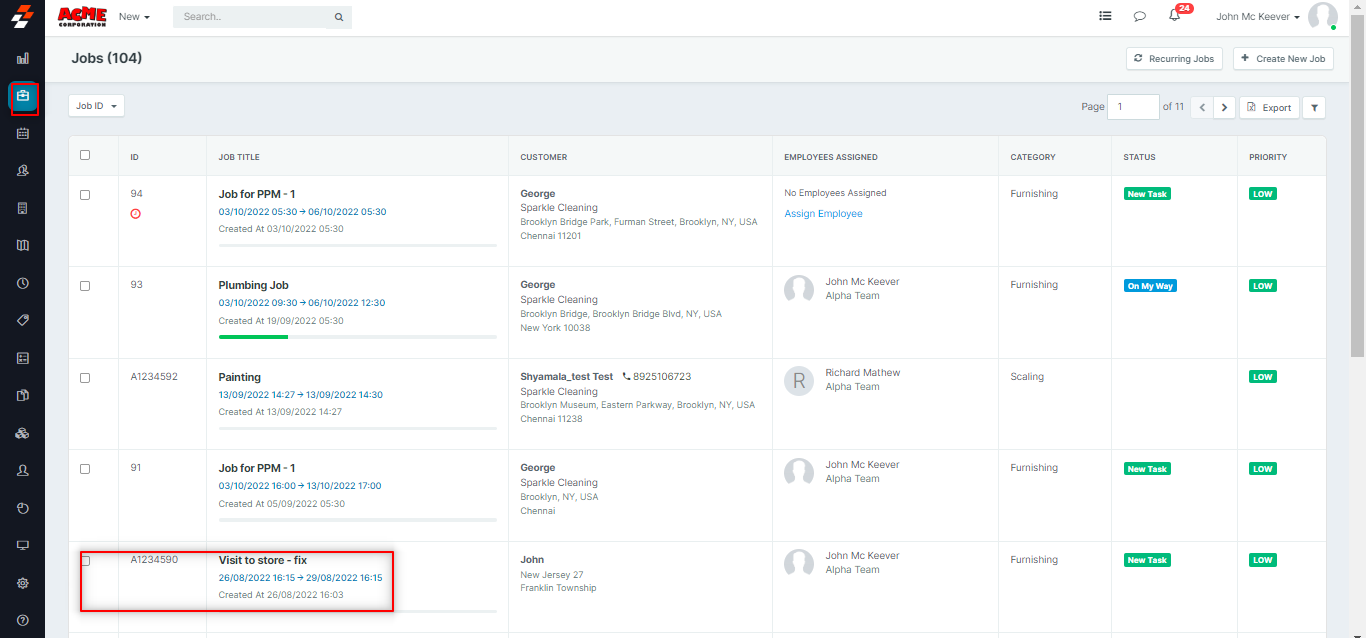Open the notifications bell icon
The height and width of the screenshot is (638, 1366).
tap(1174, 16)
